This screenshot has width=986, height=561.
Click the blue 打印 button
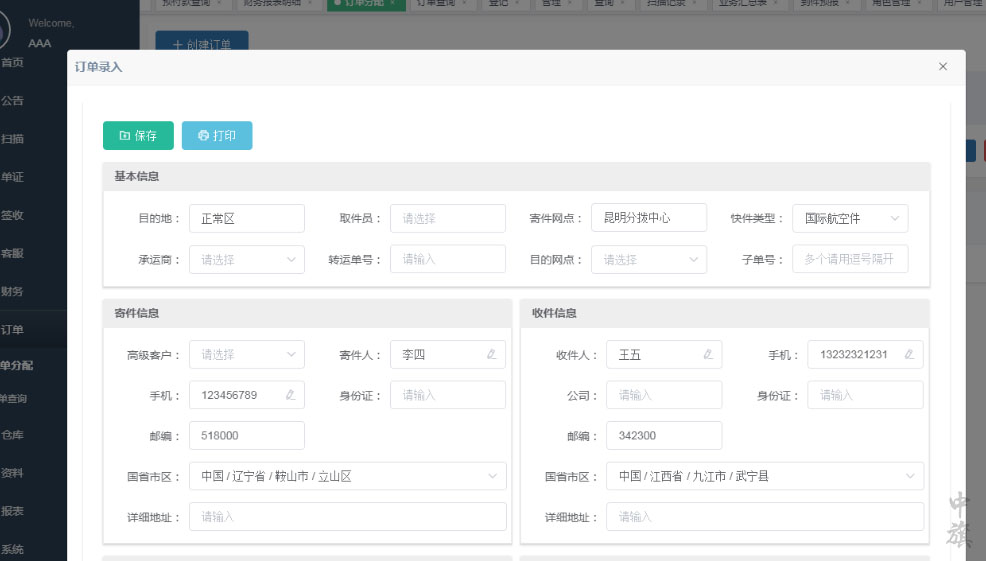tap(217, 136)
